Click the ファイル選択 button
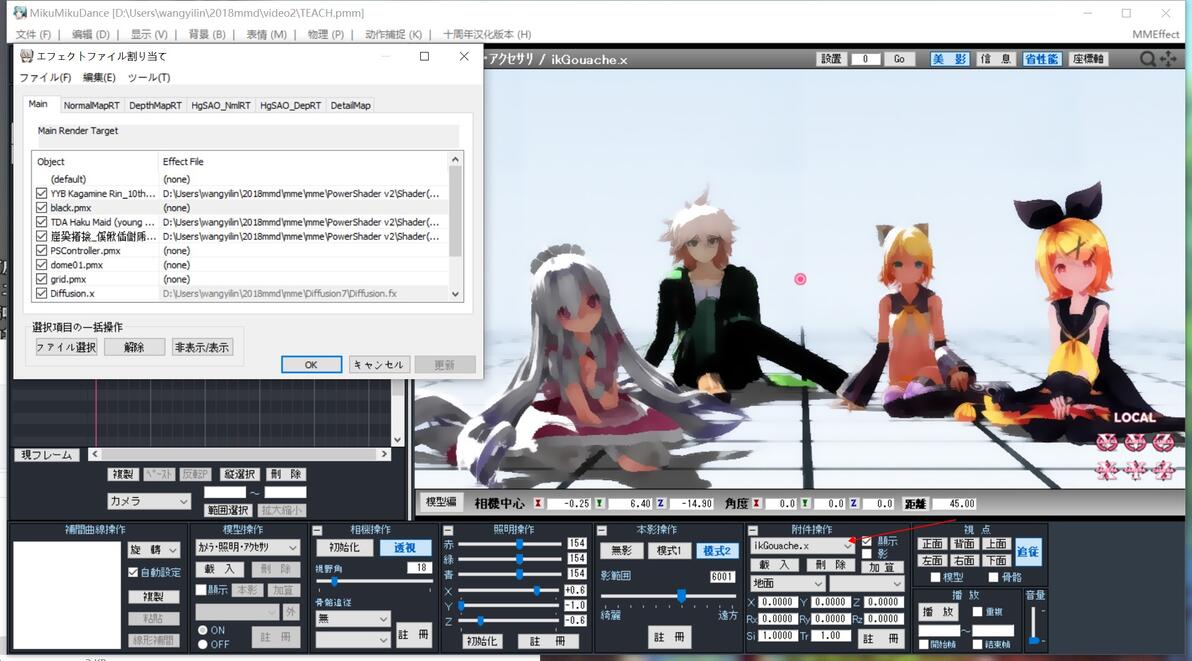This screenshot has width=1192, height=661. 66,347
